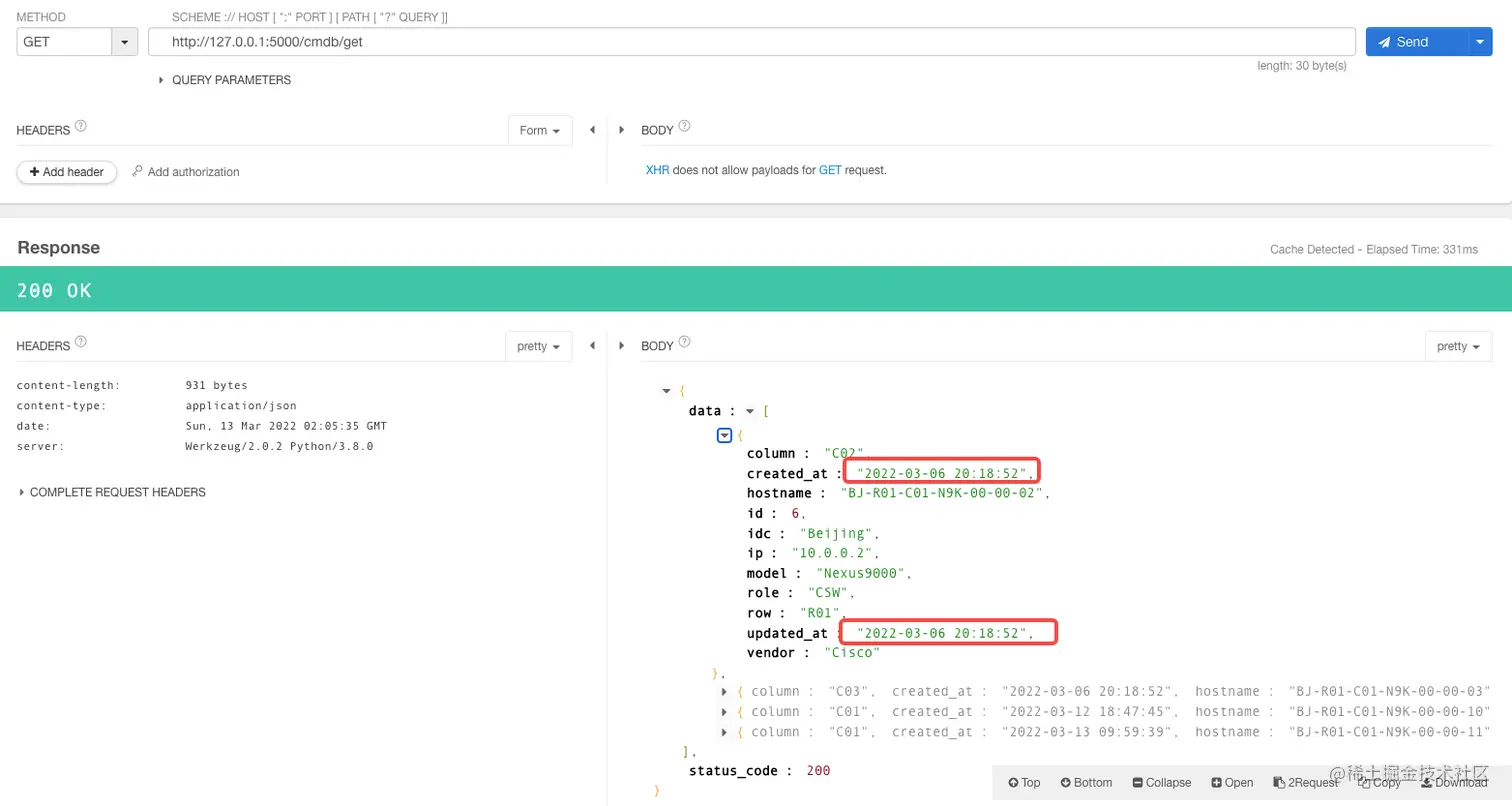Expand the row created 2022-03-13 09:59:39
This screenshot has width=1512, height=806.
point(724,732)
